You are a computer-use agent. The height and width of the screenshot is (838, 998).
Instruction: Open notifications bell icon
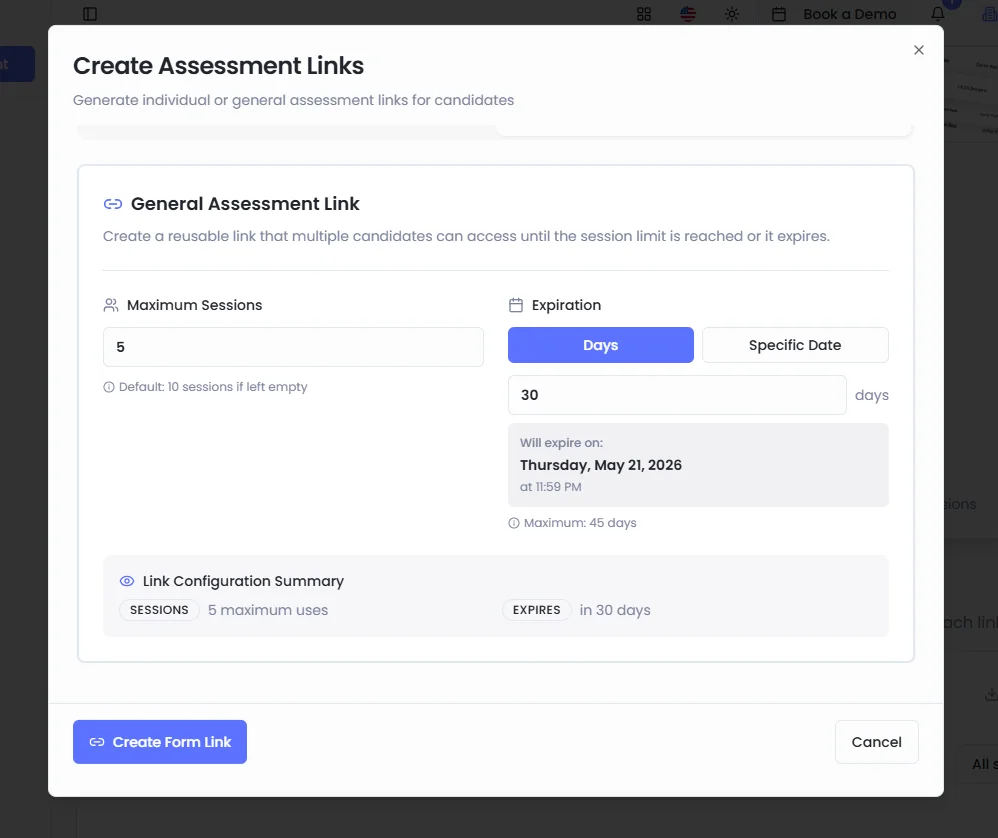pos(938,14)
